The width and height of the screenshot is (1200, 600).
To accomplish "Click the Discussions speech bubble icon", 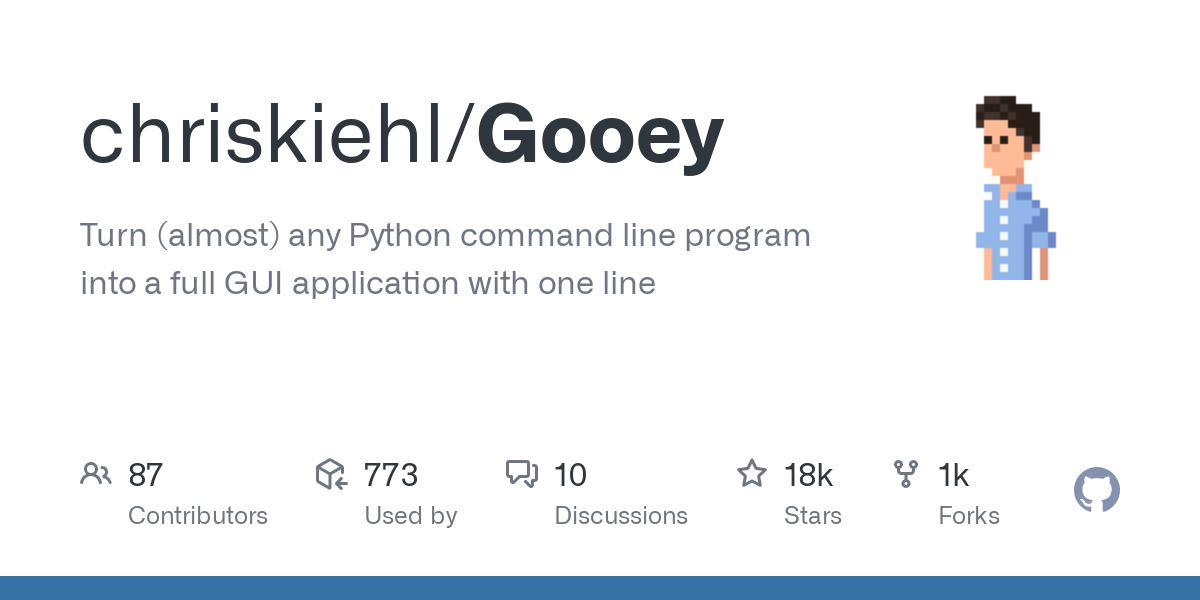I will point(522,474).
